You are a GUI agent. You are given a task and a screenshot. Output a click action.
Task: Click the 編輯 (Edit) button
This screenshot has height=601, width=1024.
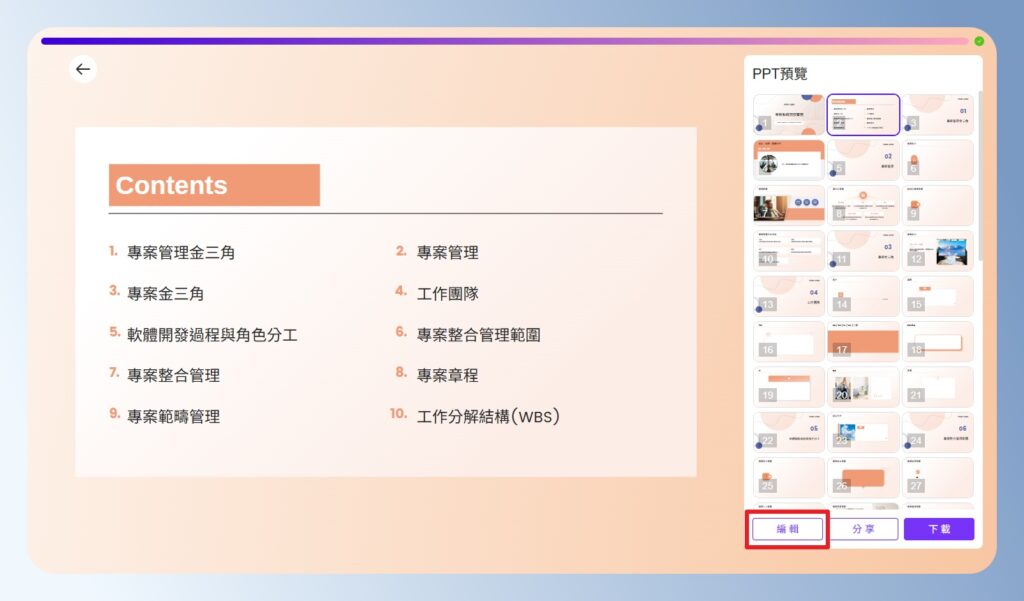tap(787, 529)
